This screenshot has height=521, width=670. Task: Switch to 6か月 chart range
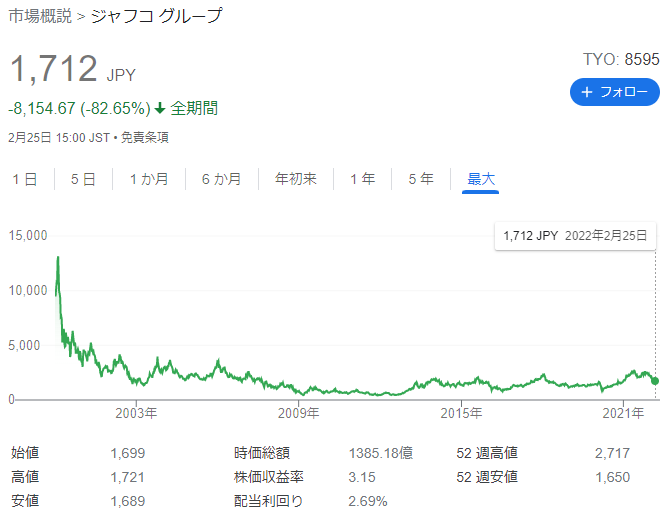pos(221,179)
